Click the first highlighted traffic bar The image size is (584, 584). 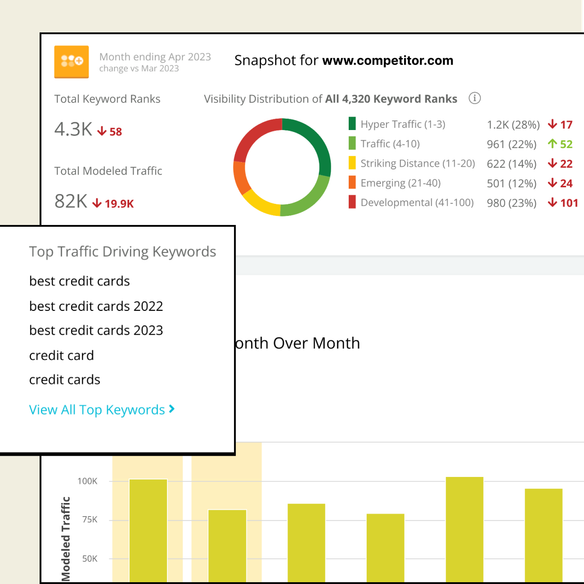click(148, 531)
